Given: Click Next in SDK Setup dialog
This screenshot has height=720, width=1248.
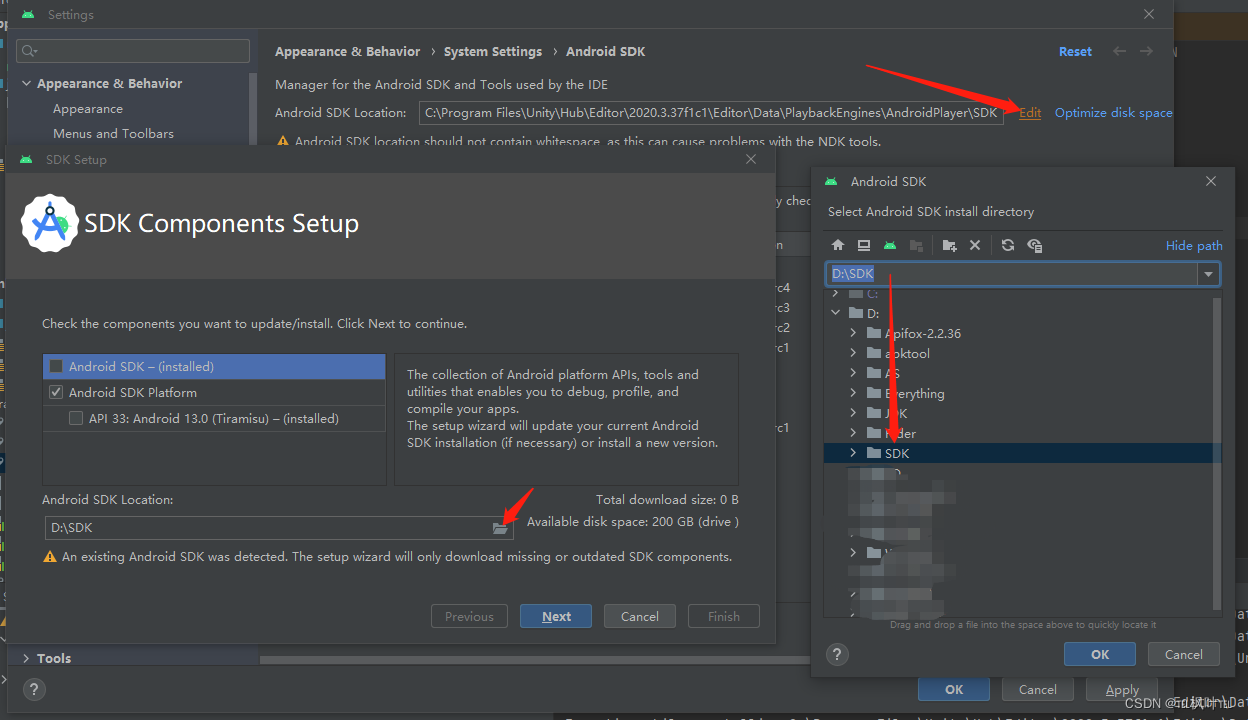Looking at the screenshot, I should [x=556, y=616].
